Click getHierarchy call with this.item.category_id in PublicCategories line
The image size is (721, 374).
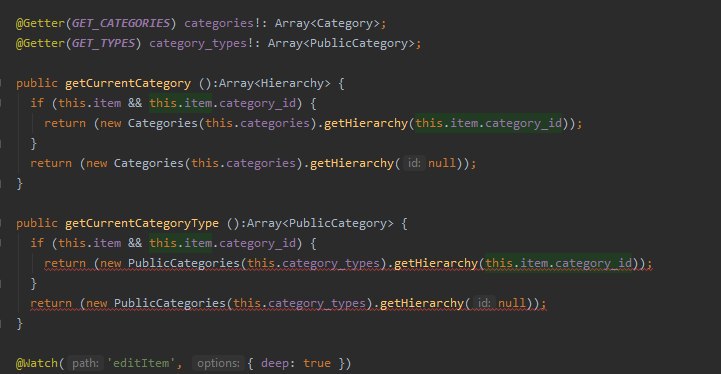click(436, 263)
